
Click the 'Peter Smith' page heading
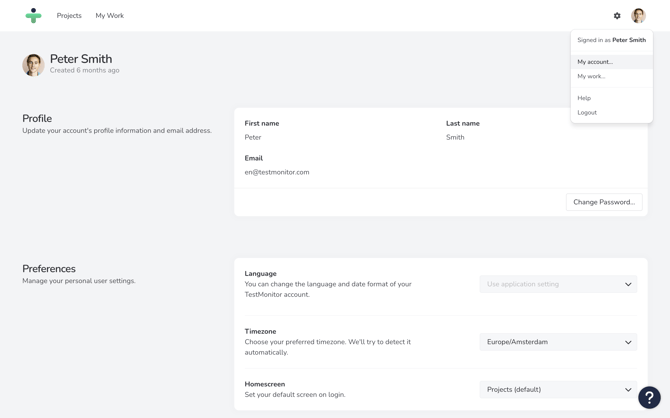(81, 59)
